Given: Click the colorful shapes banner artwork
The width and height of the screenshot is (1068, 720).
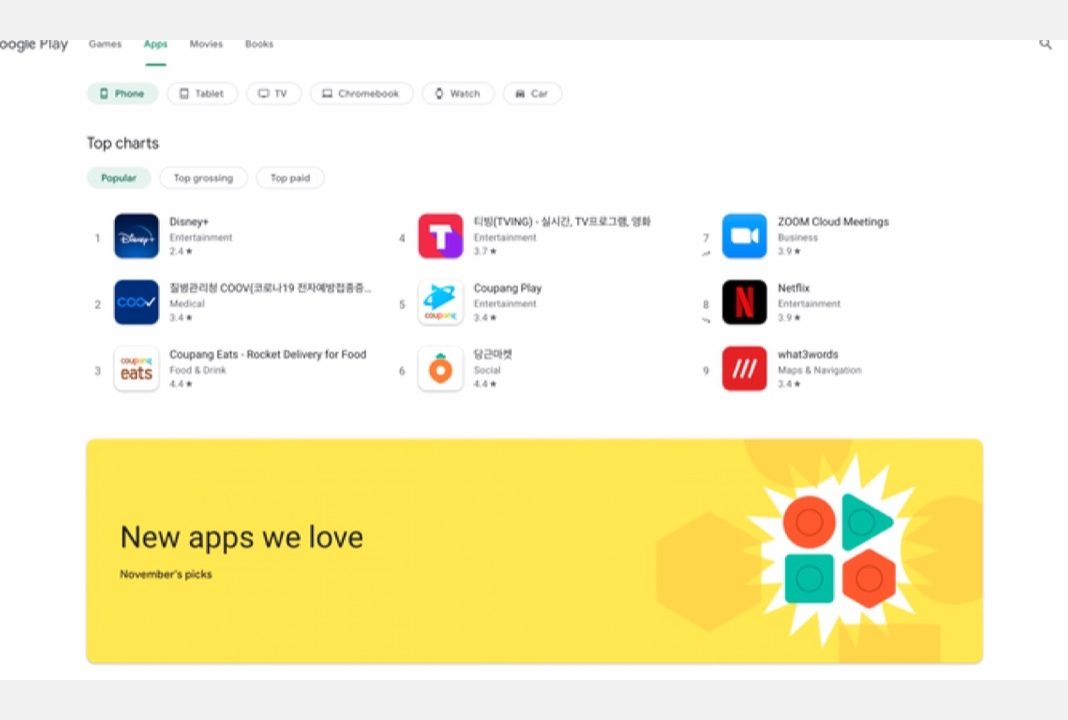Looking at the screenshot, I should 838,550.
